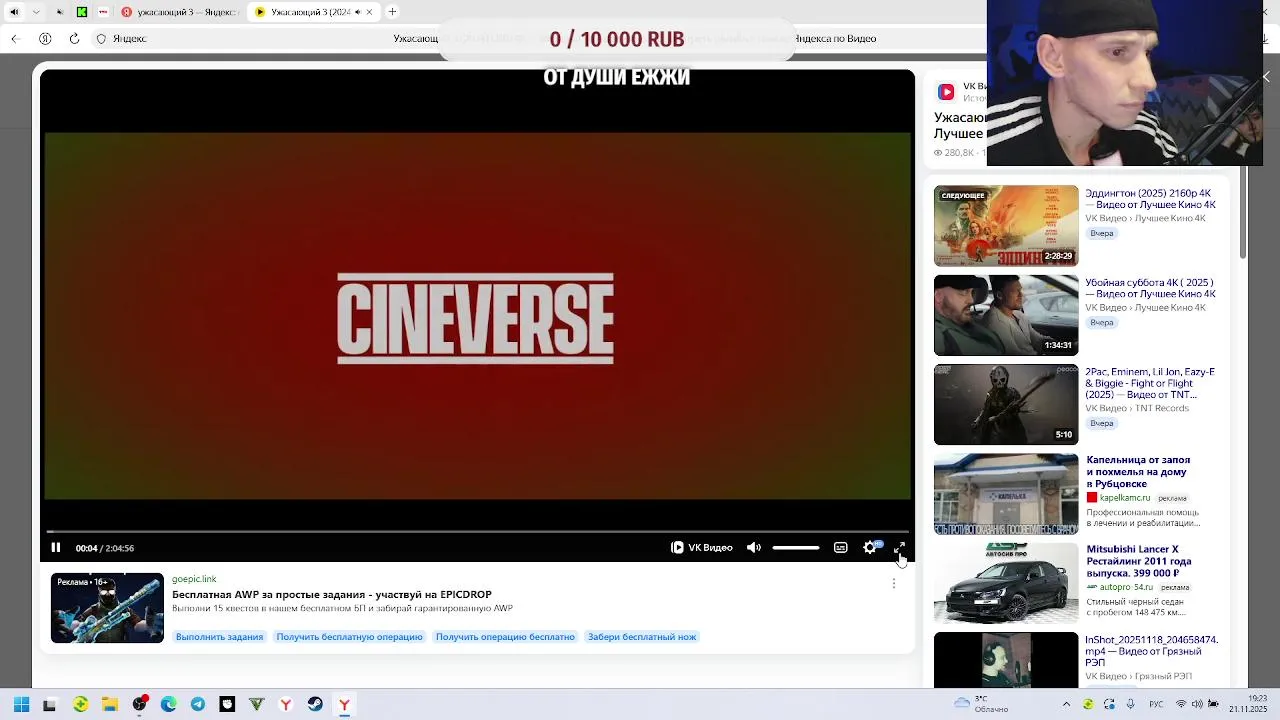Toggle subtitles icon in video player
This screenshot has width=1280, height=720.
pos(841,548)
